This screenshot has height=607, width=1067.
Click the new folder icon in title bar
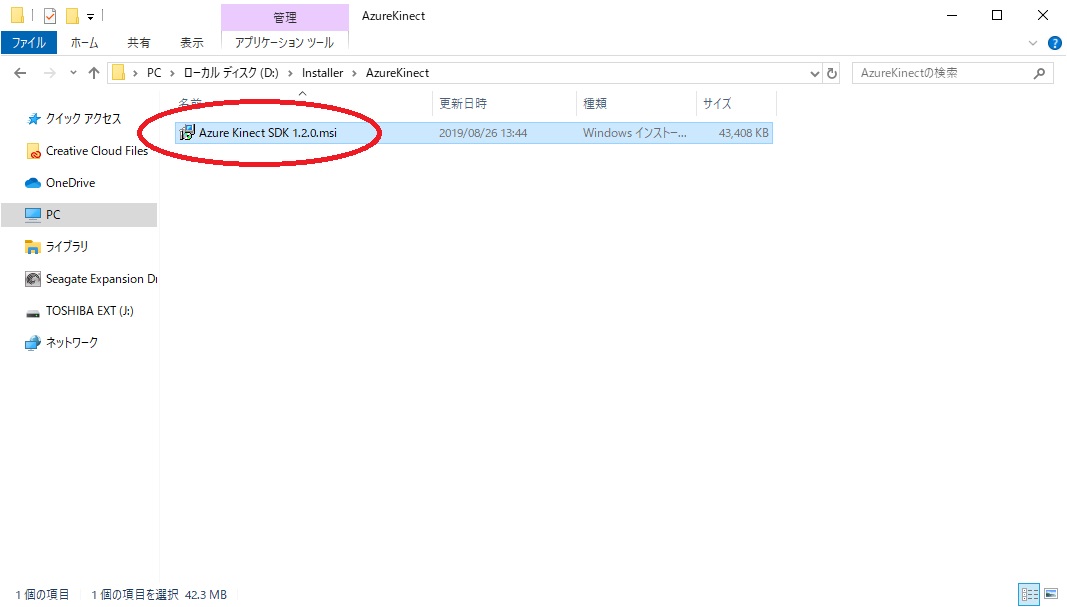click(x=72, y=15)
